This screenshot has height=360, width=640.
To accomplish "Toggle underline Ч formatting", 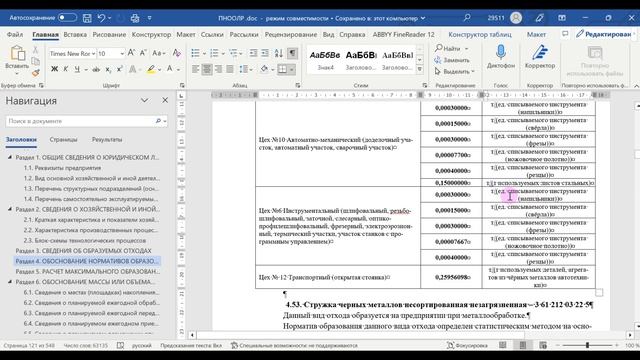I will 77,69.
